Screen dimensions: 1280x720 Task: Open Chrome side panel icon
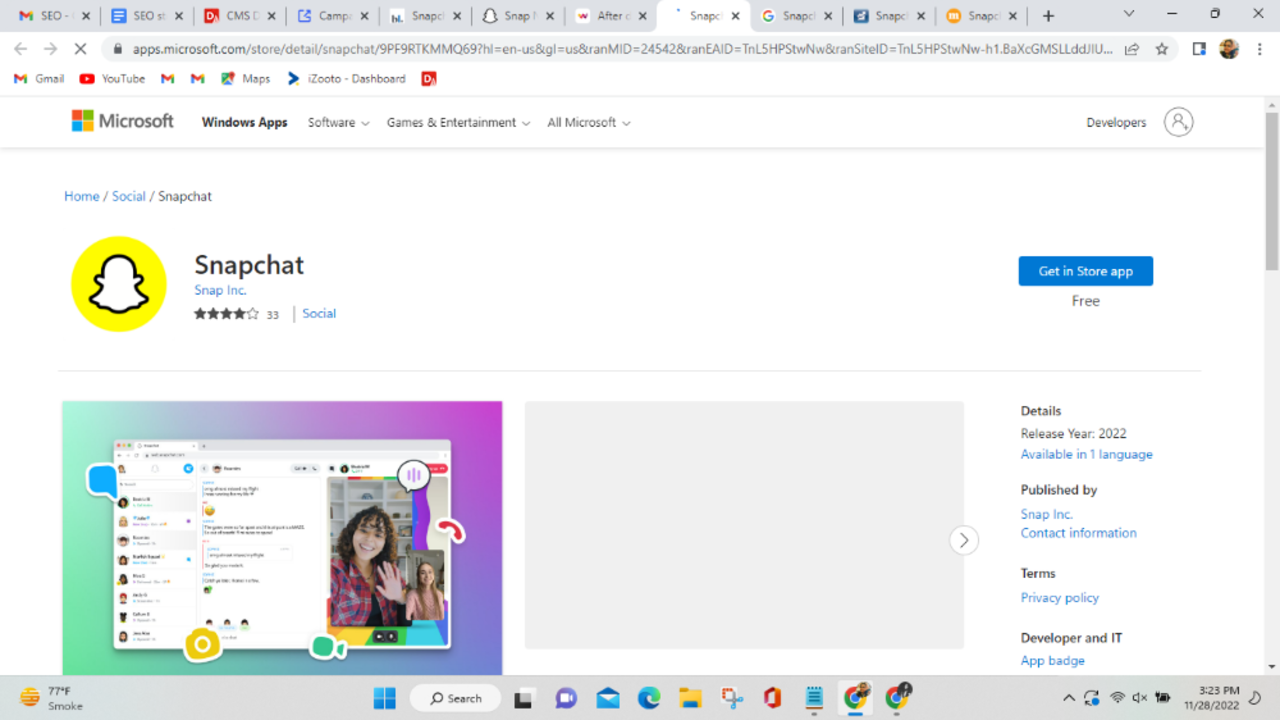click(x=1199, y=48)
